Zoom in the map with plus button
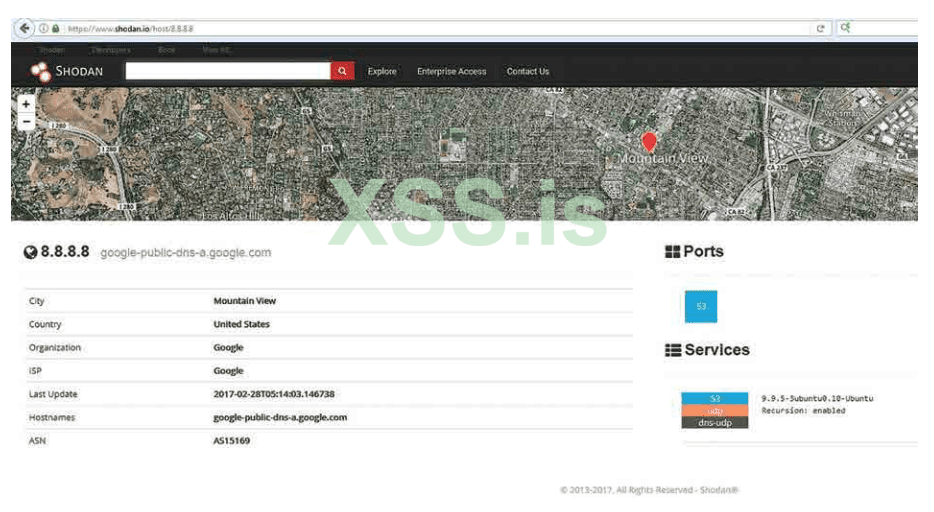 [x=26, y=104]
